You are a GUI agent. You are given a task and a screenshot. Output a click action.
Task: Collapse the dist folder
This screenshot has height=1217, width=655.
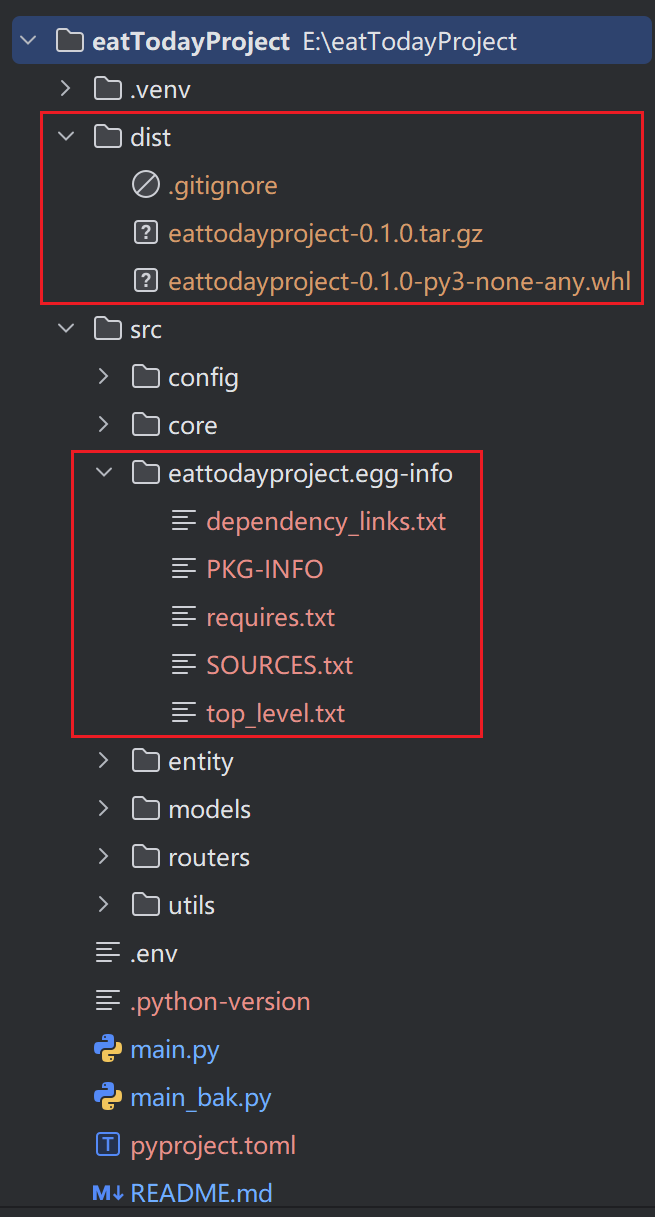click(x=67, y=137)
